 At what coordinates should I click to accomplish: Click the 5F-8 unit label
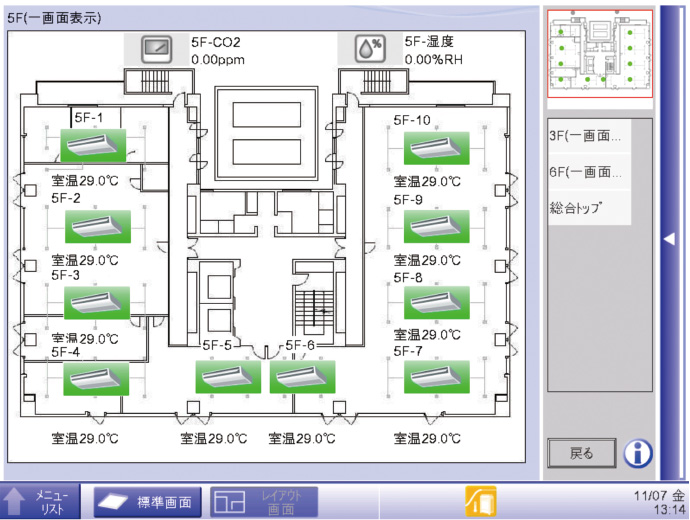pos(408,278)
